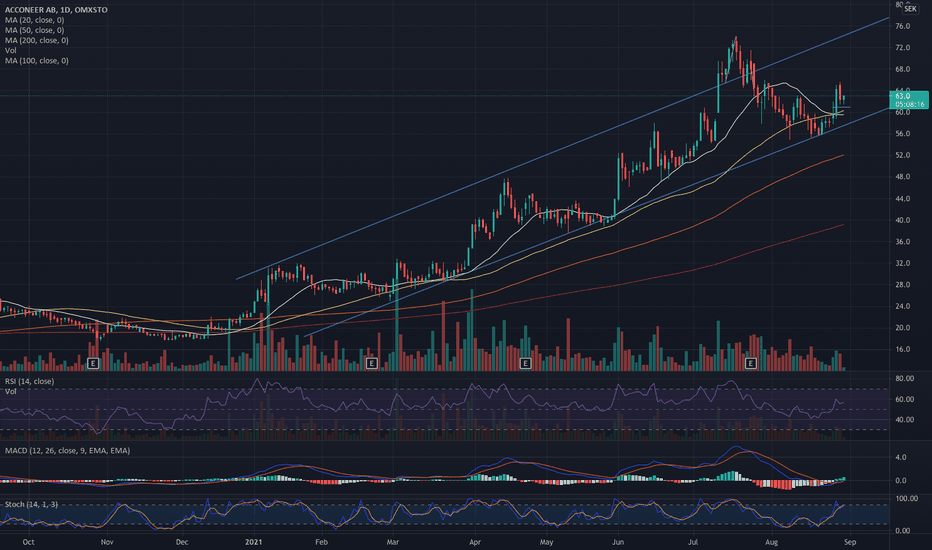Select the MACD (12, 26, close, 9, EMA, EMA) label

pos(67,450)
